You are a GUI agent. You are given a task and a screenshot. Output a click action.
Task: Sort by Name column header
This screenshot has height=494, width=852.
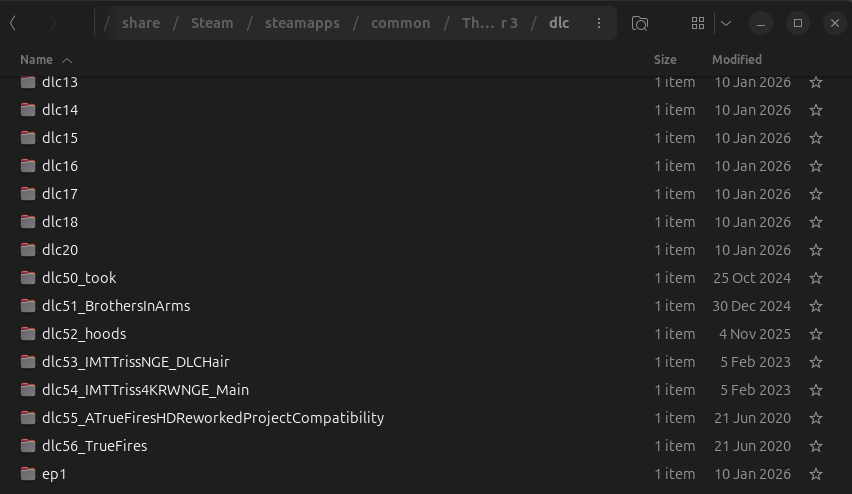click(36, 60)
